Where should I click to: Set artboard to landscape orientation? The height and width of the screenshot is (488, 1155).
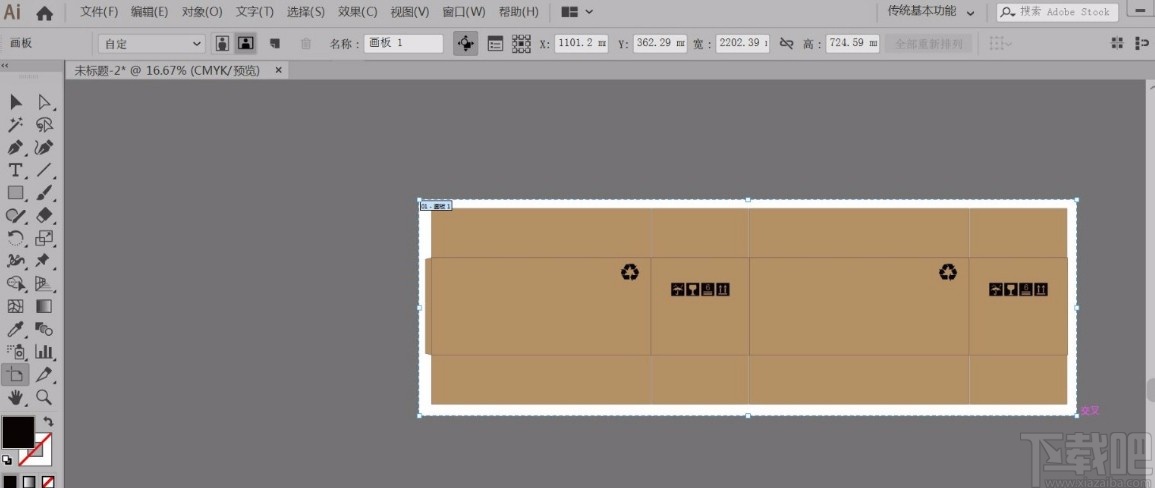click(245, 43)
